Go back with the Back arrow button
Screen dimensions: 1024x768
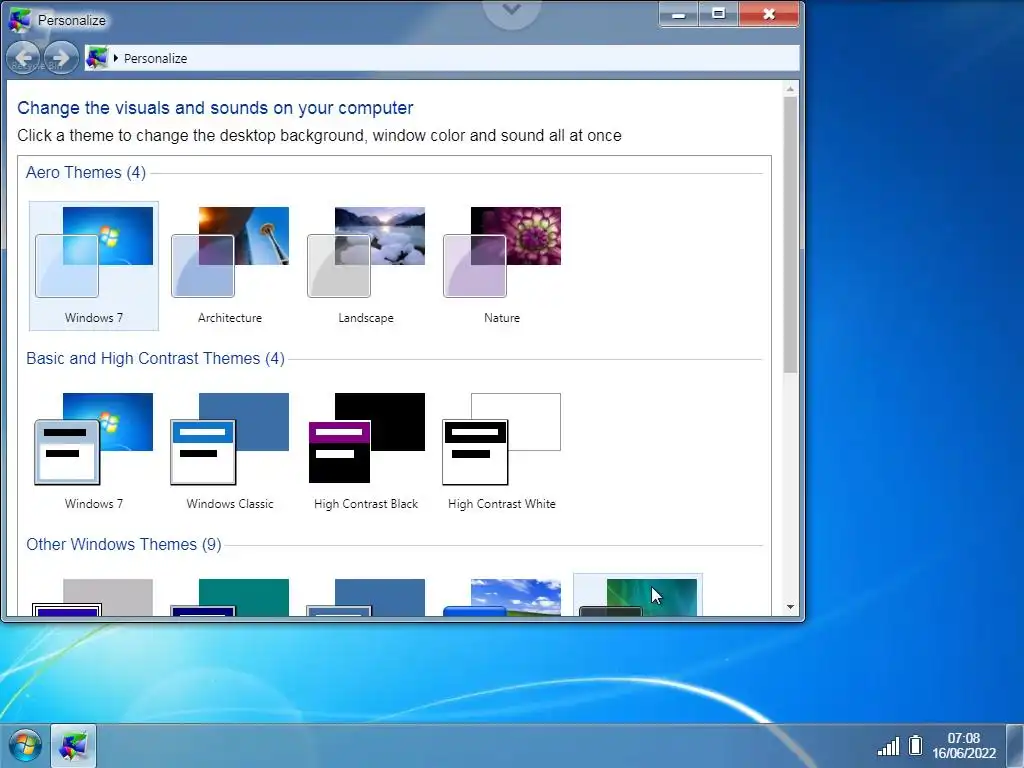click(x=24, y=58)
